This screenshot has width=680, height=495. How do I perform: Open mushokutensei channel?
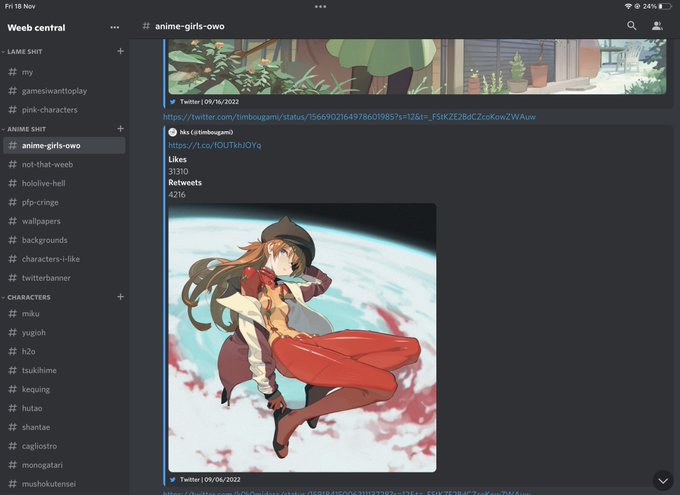(64, 484)
